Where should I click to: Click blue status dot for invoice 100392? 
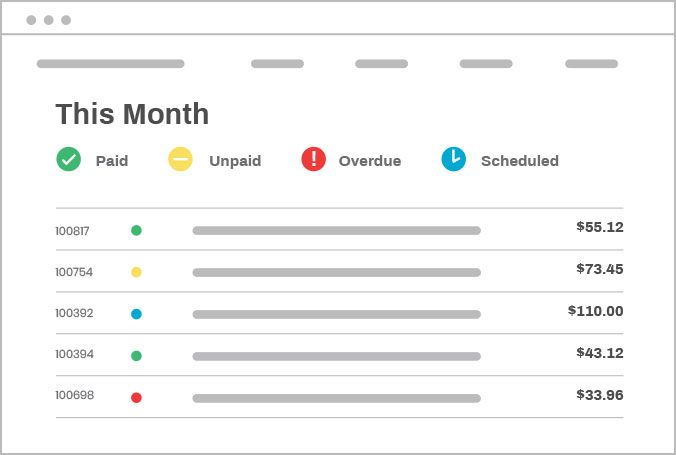point(136,314)
